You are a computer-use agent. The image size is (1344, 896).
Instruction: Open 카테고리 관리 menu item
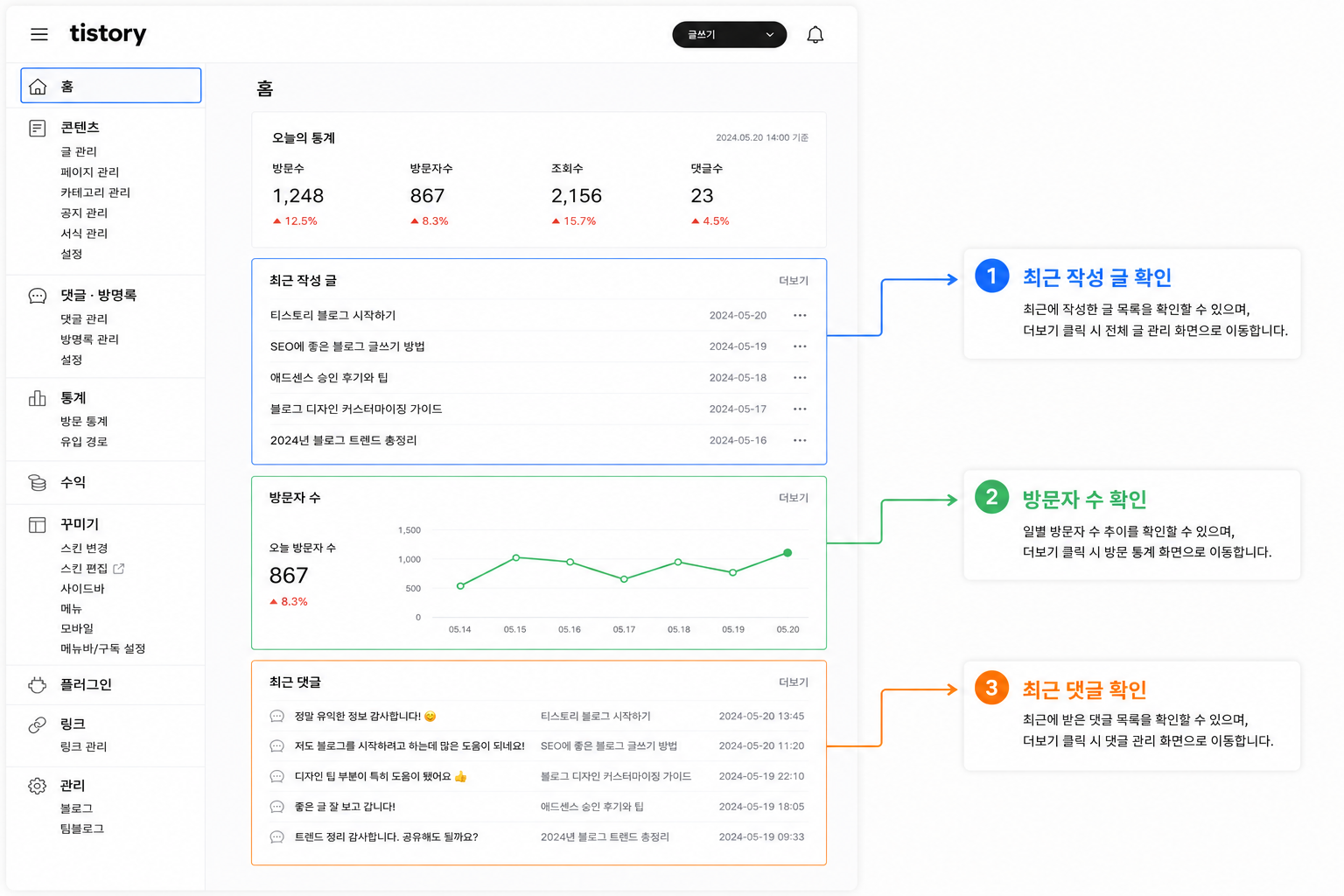[95, 192]
